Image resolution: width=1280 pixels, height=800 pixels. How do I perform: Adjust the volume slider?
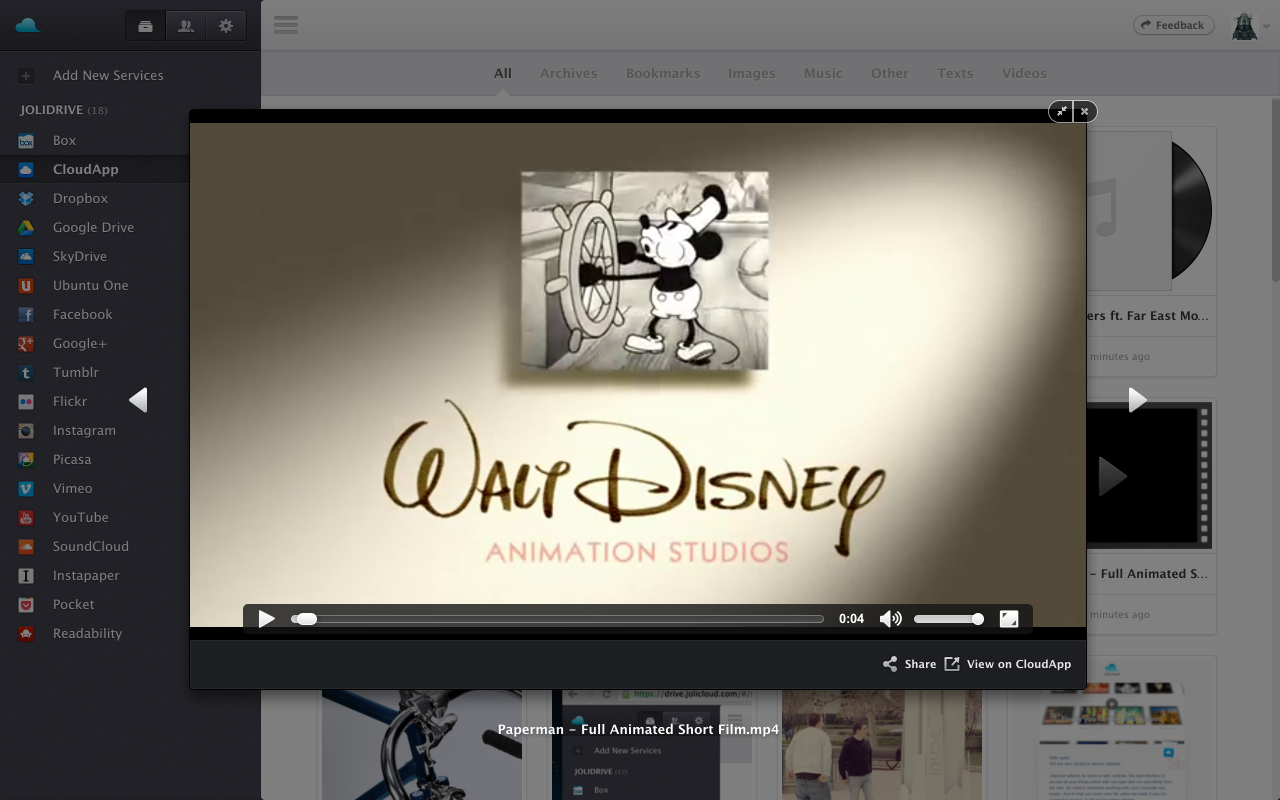point(948,619)
